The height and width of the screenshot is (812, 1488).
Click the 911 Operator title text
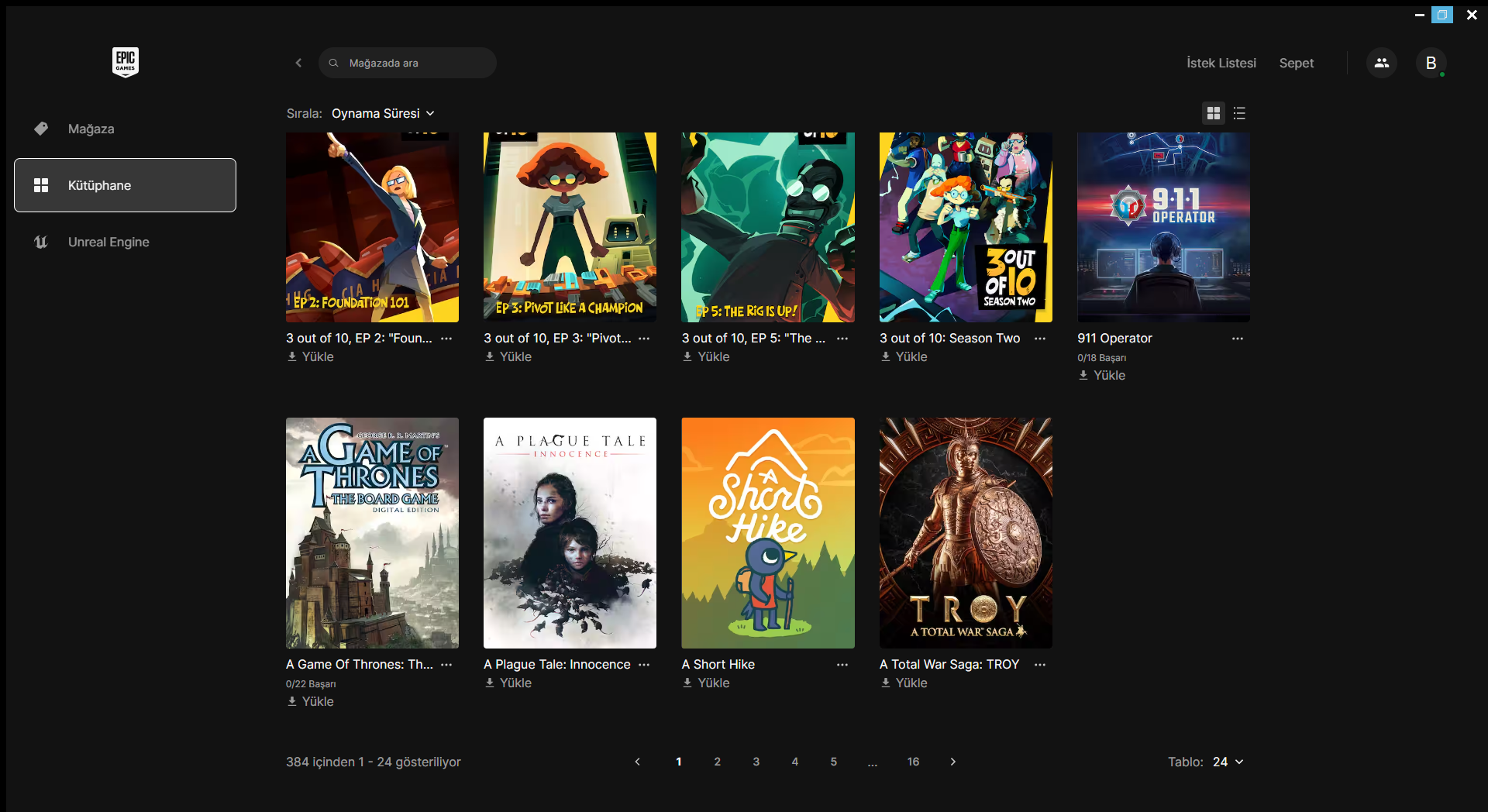(1114, 339)
